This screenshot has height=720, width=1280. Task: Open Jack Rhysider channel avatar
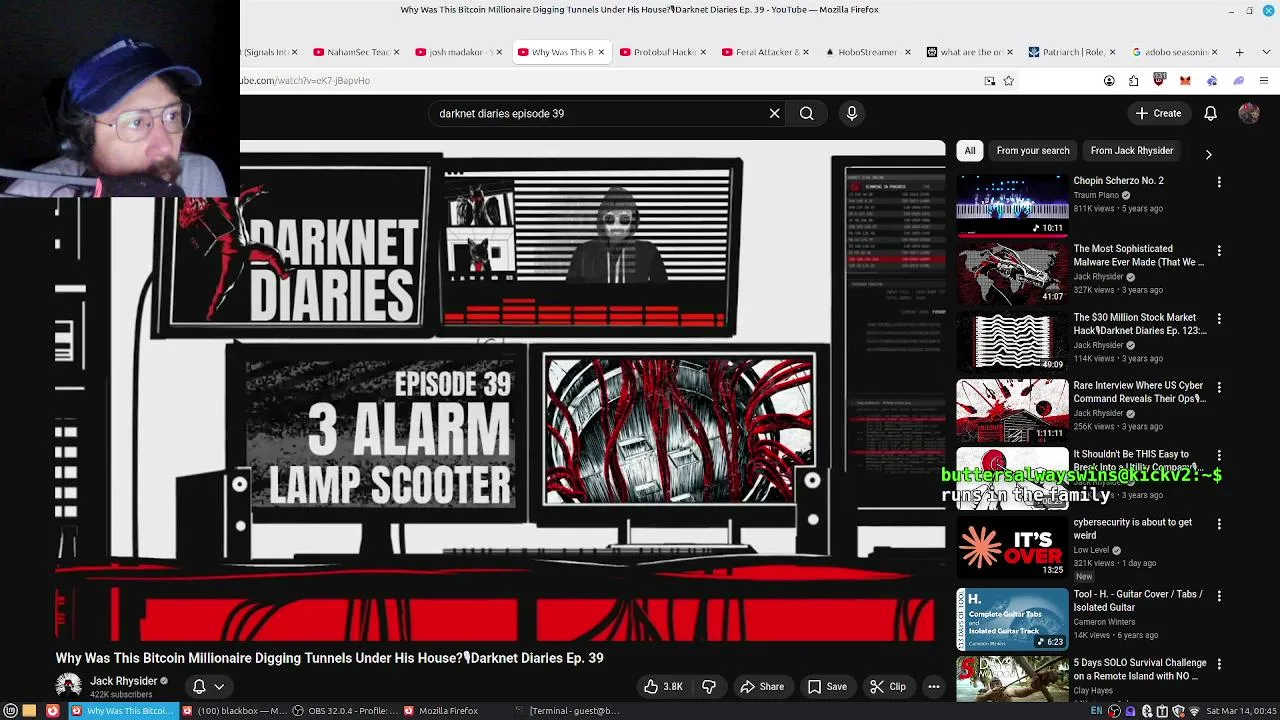(68, 686)
